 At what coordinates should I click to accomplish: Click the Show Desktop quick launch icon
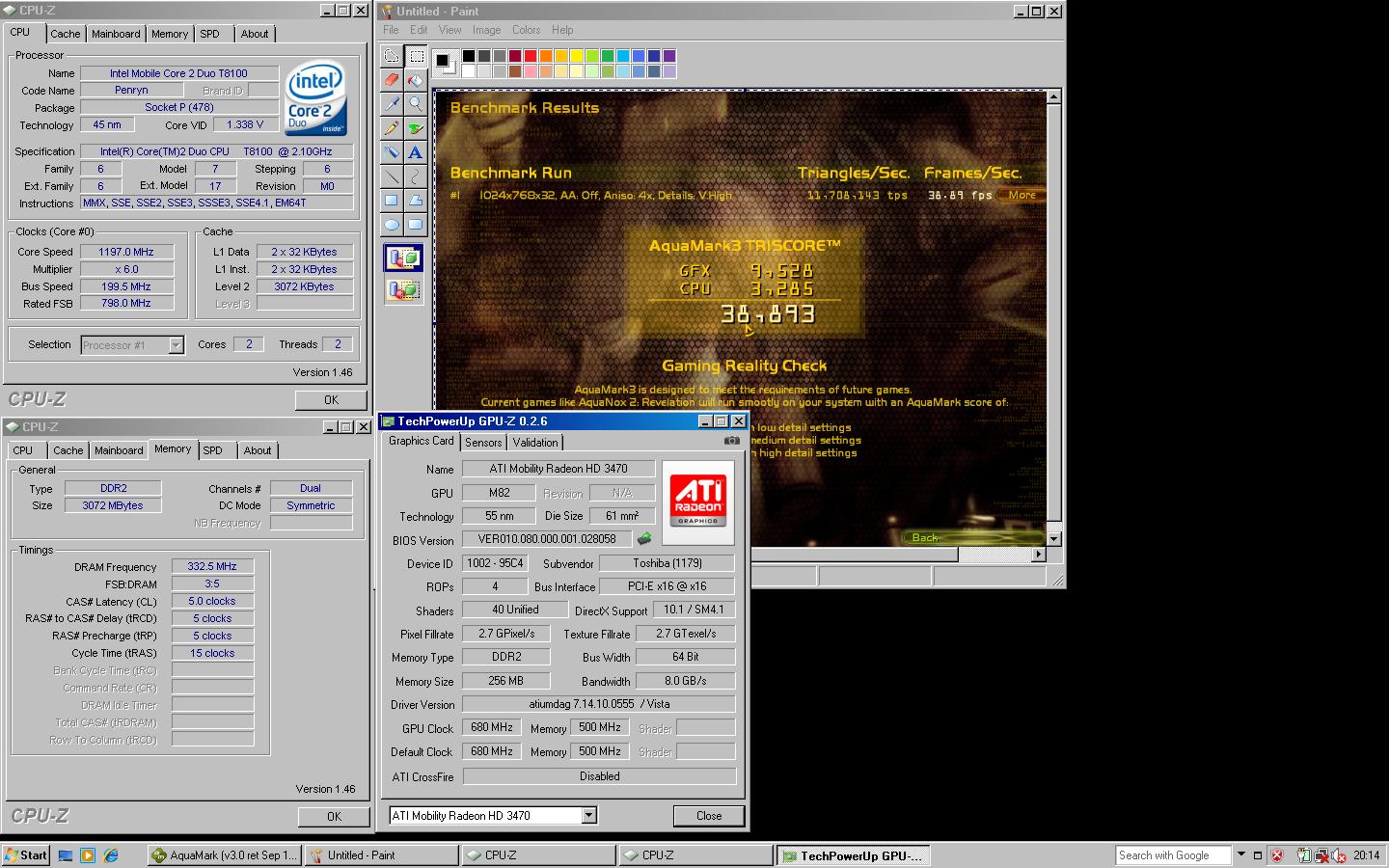pos(66,854)
